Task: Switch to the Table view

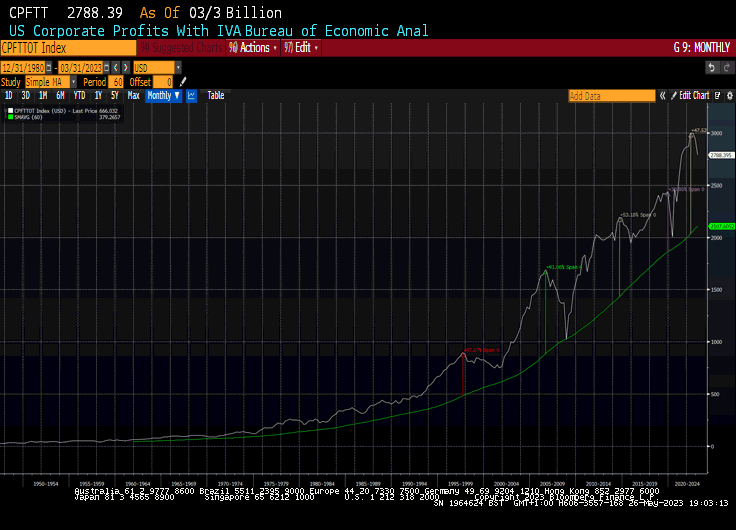Action: pos(216,96)
